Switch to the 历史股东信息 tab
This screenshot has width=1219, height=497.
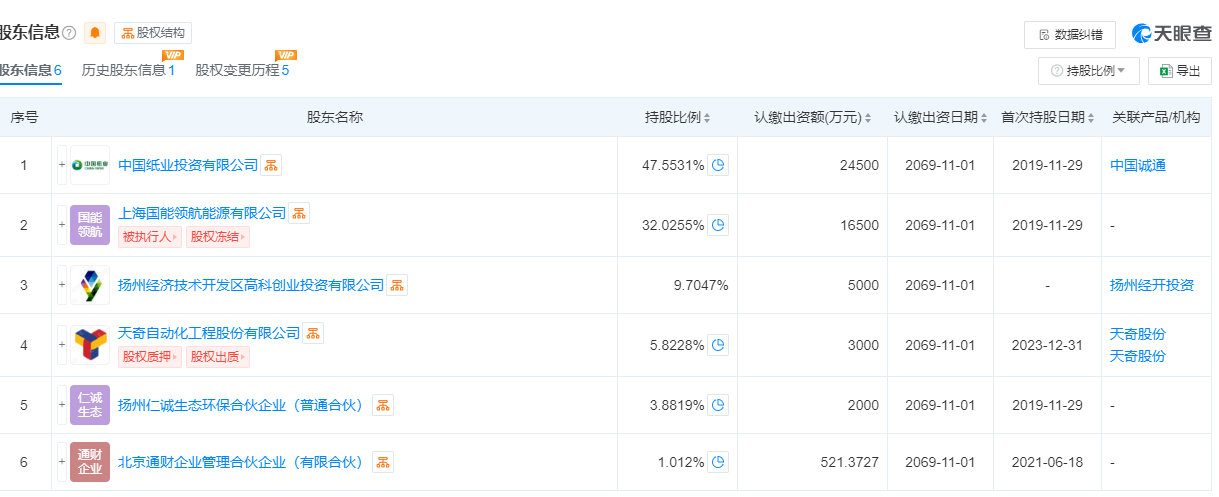coord(128,70)
